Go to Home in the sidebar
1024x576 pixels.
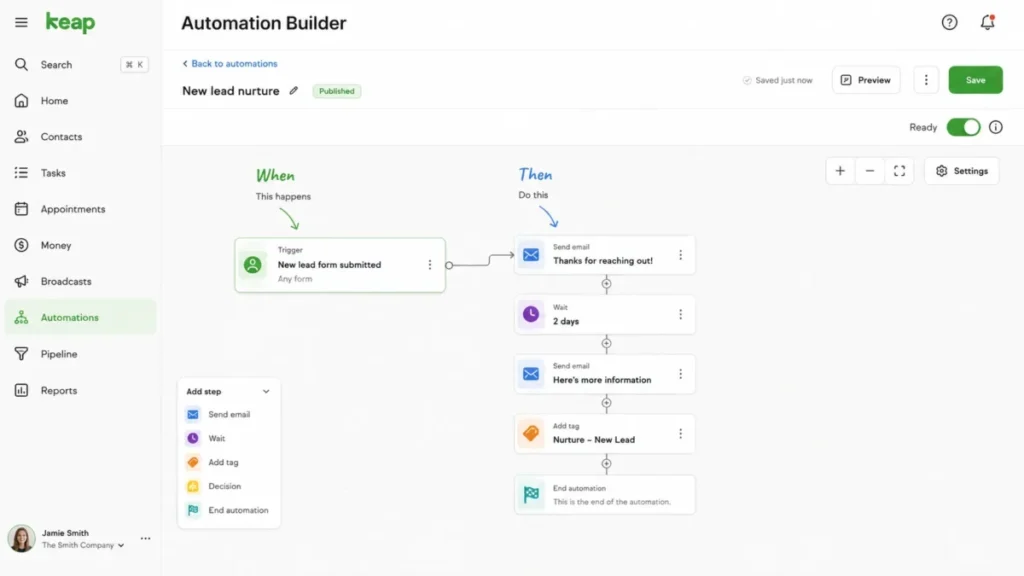[81, 101]
